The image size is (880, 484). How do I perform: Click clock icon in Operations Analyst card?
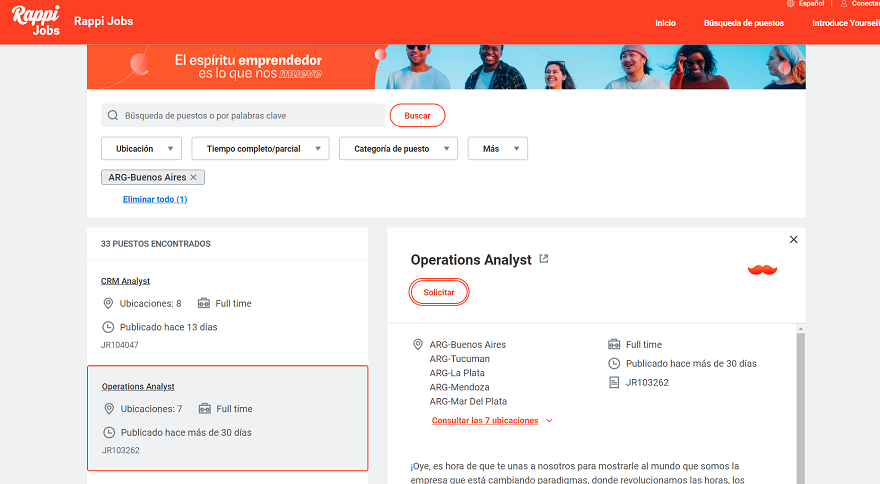109,432
